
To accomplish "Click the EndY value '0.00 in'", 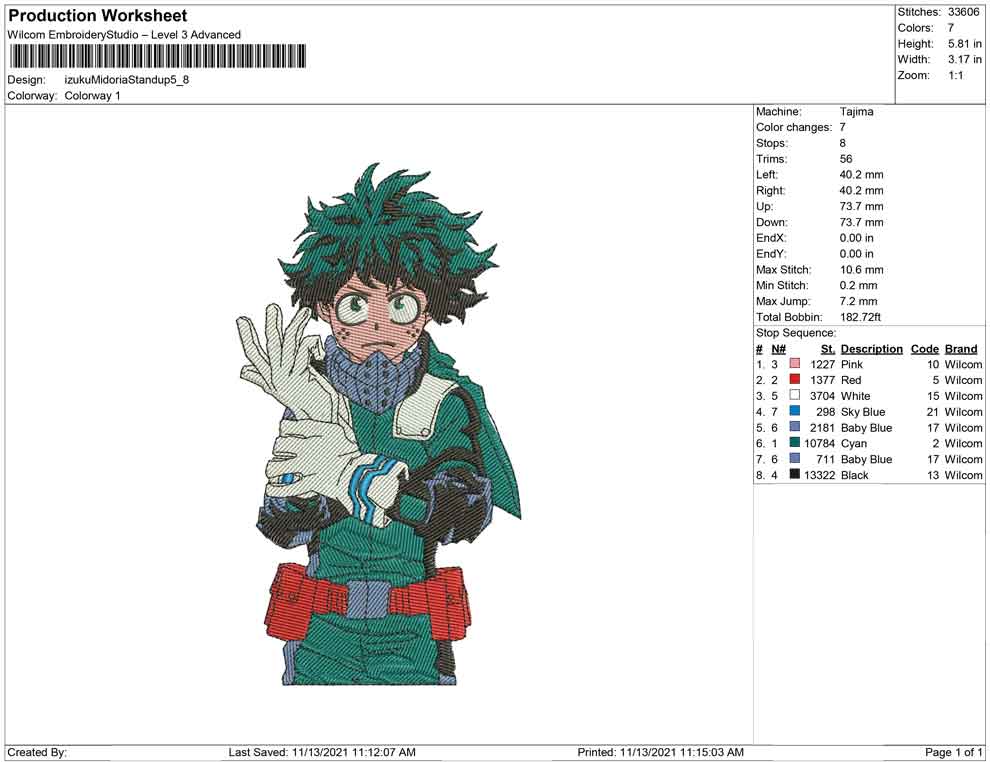I will pyautogui.click(x=857, y=254).
